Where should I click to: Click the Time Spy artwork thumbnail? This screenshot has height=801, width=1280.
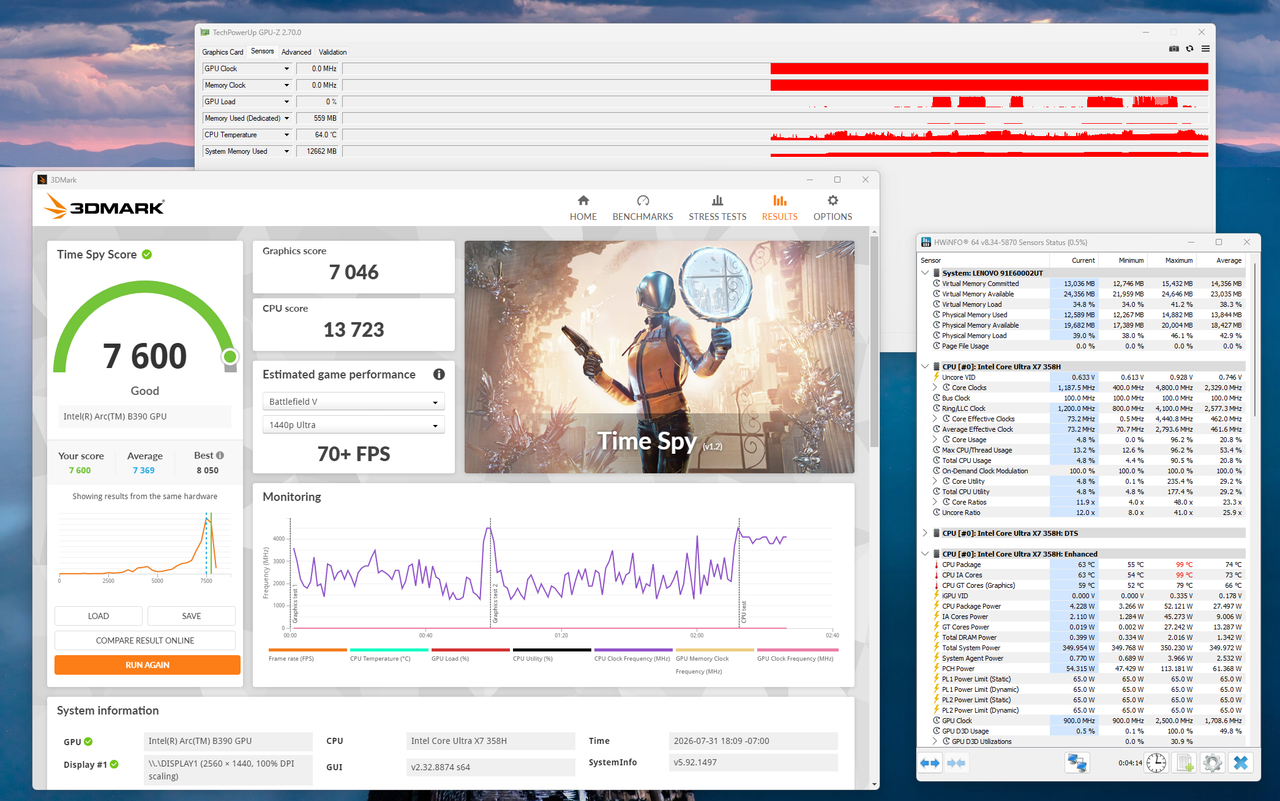tap(660, 357)
